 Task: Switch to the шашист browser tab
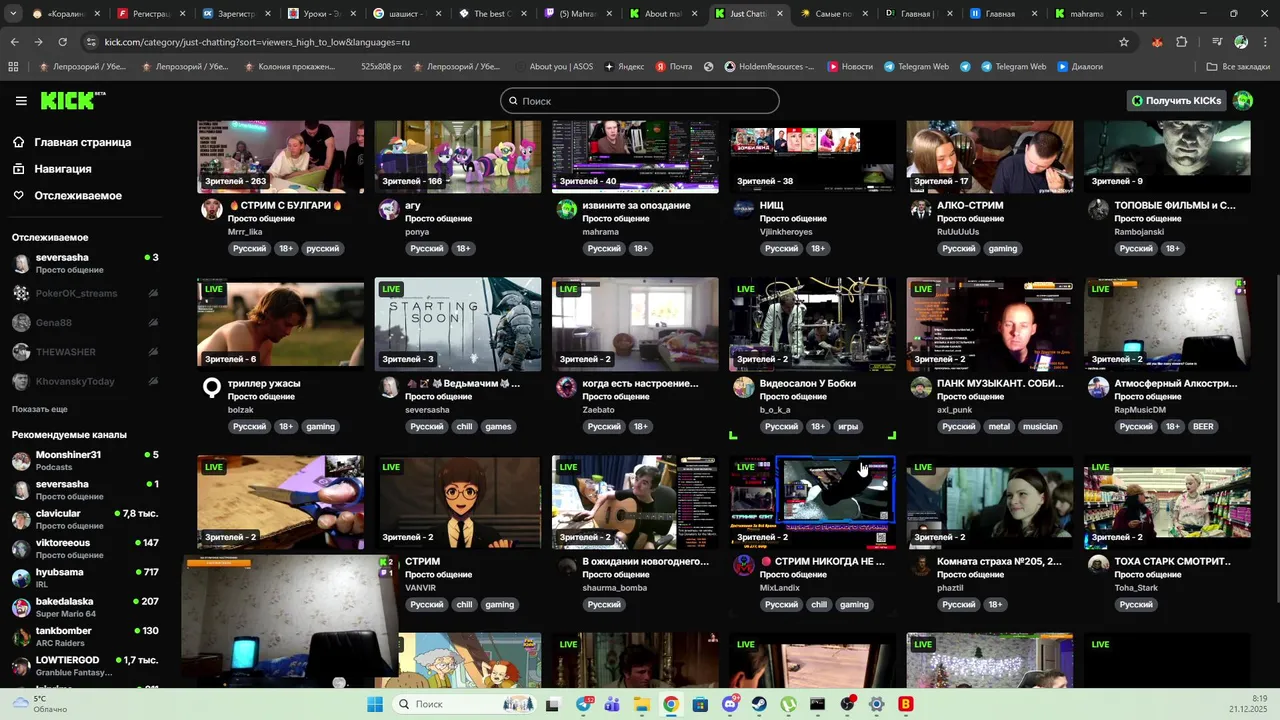pos(407,14)
